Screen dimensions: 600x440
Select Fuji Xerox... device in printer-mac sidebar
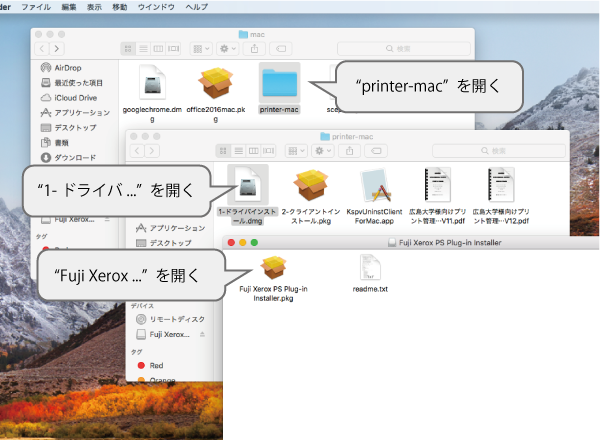tap(164, 334)
